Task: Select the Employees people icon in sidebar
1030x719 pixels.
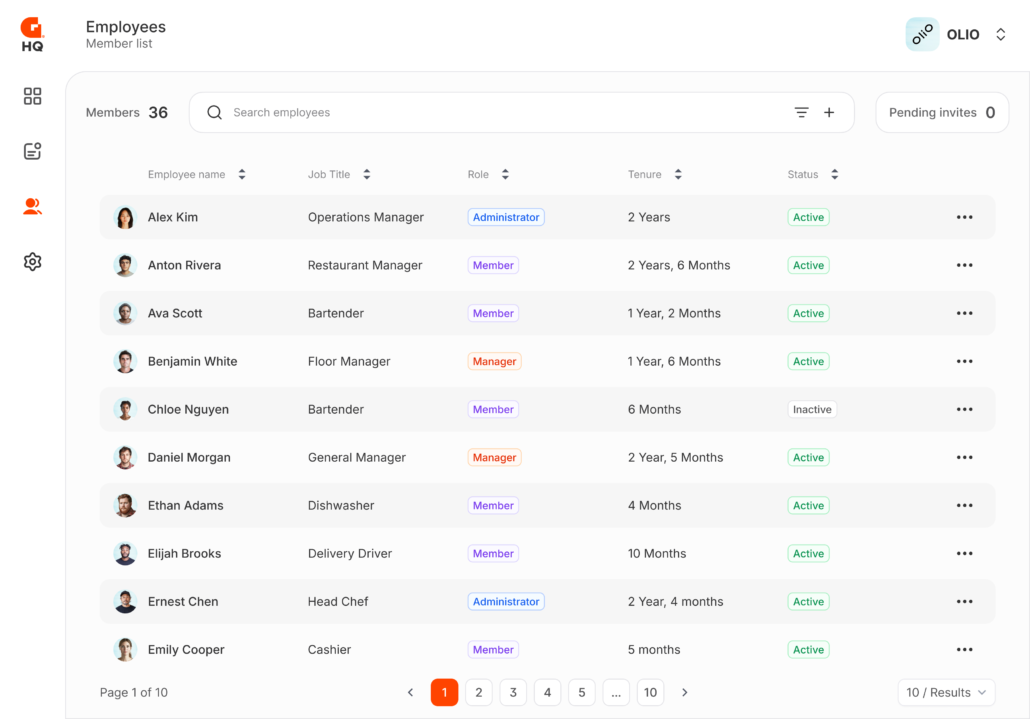Action: click(x=33, y=207)
